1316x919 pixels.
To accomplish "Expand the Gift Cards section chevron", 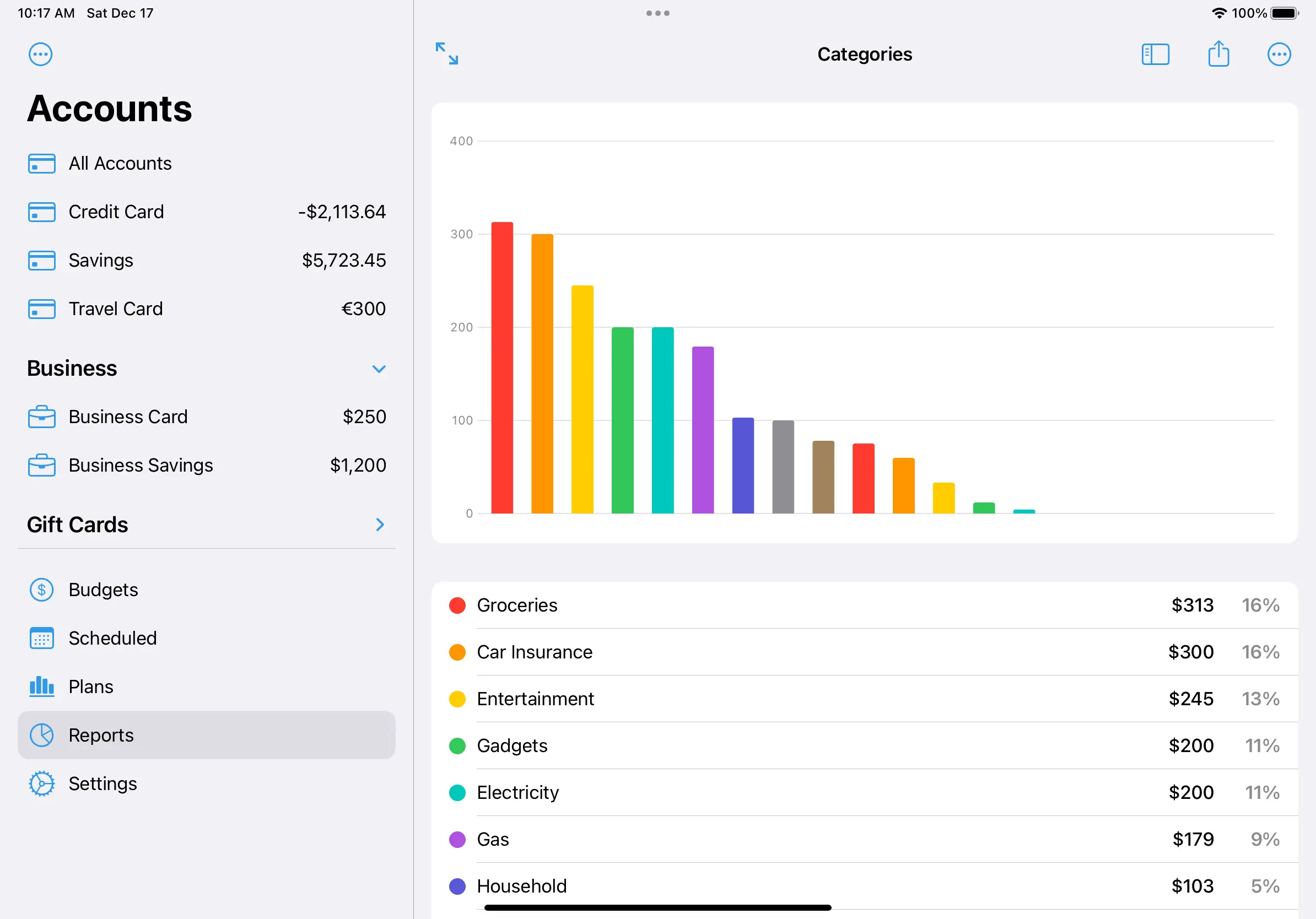I will tap(380, 525).
